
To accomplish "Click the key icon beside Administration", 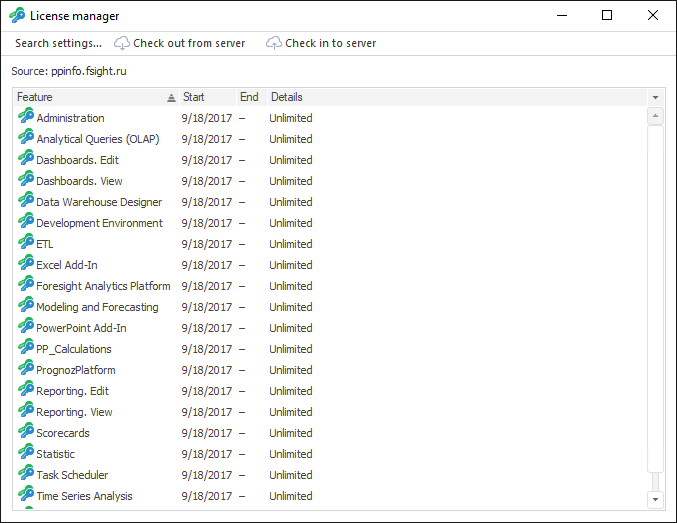I will tap(26, 117).
